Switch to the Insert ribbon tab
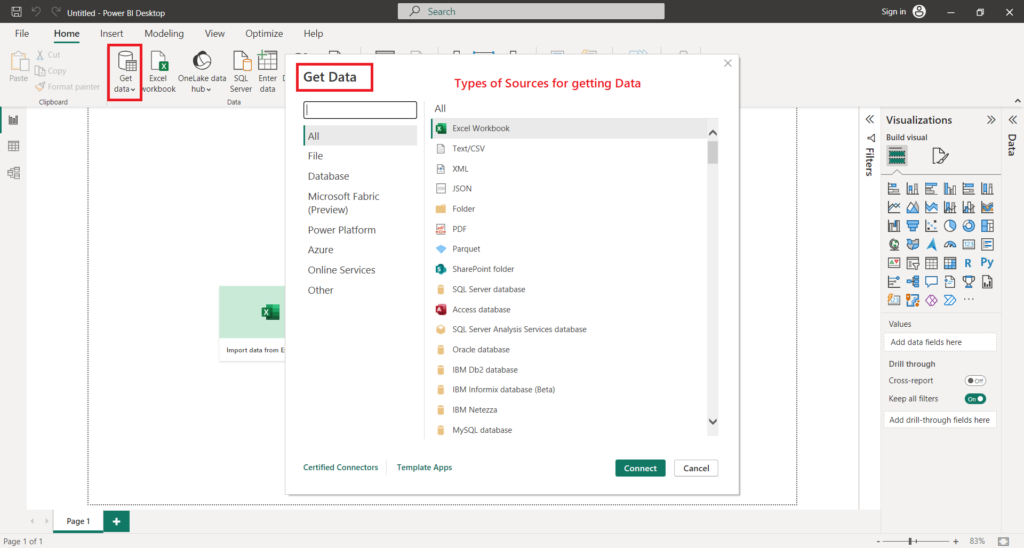 112,33
